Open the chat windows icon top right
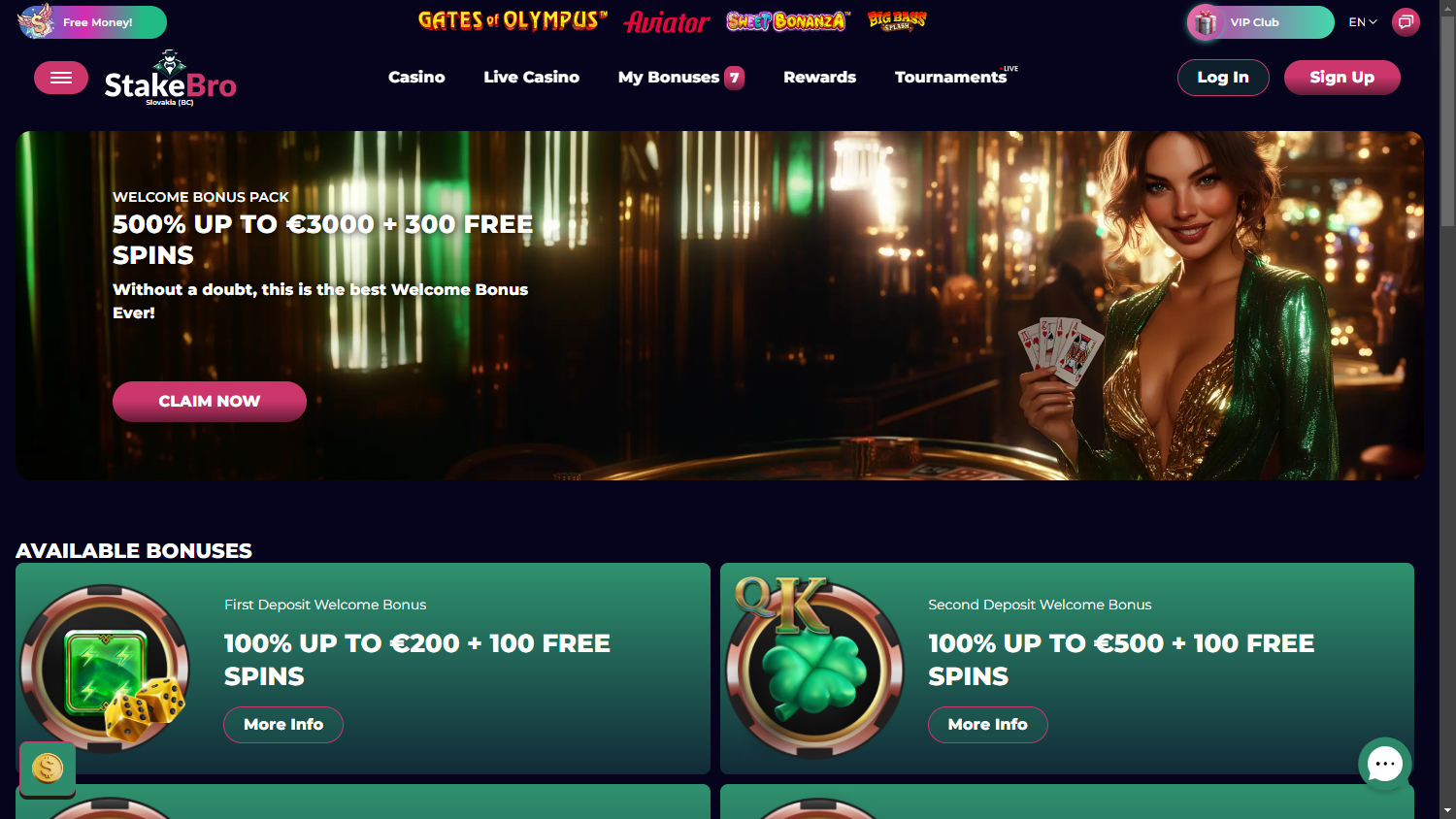The image size is (1456, 819). click(x=1406, y=21)
